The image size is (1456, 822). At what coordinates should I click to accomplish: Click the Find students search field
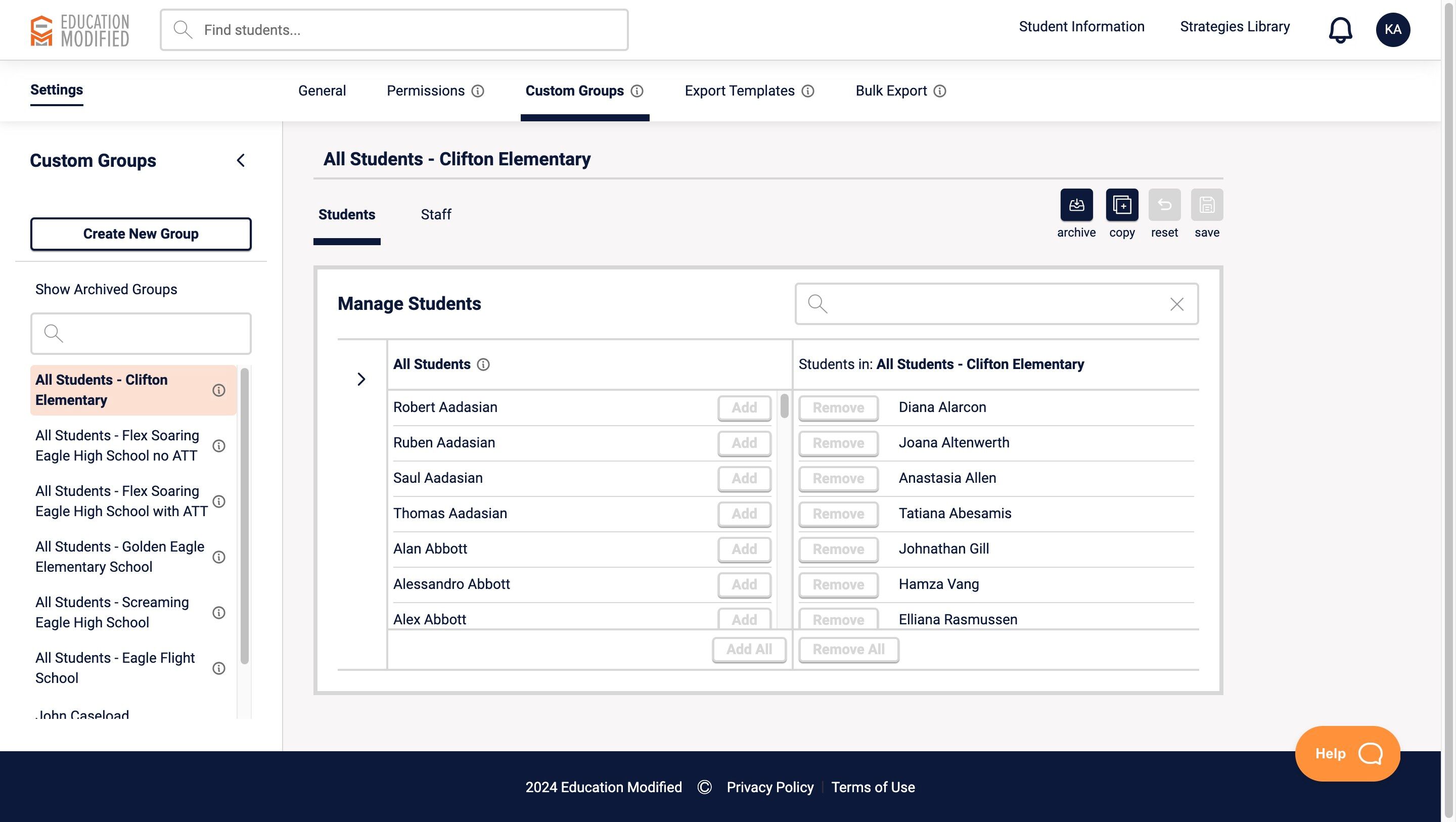click(x=394, y=30)
